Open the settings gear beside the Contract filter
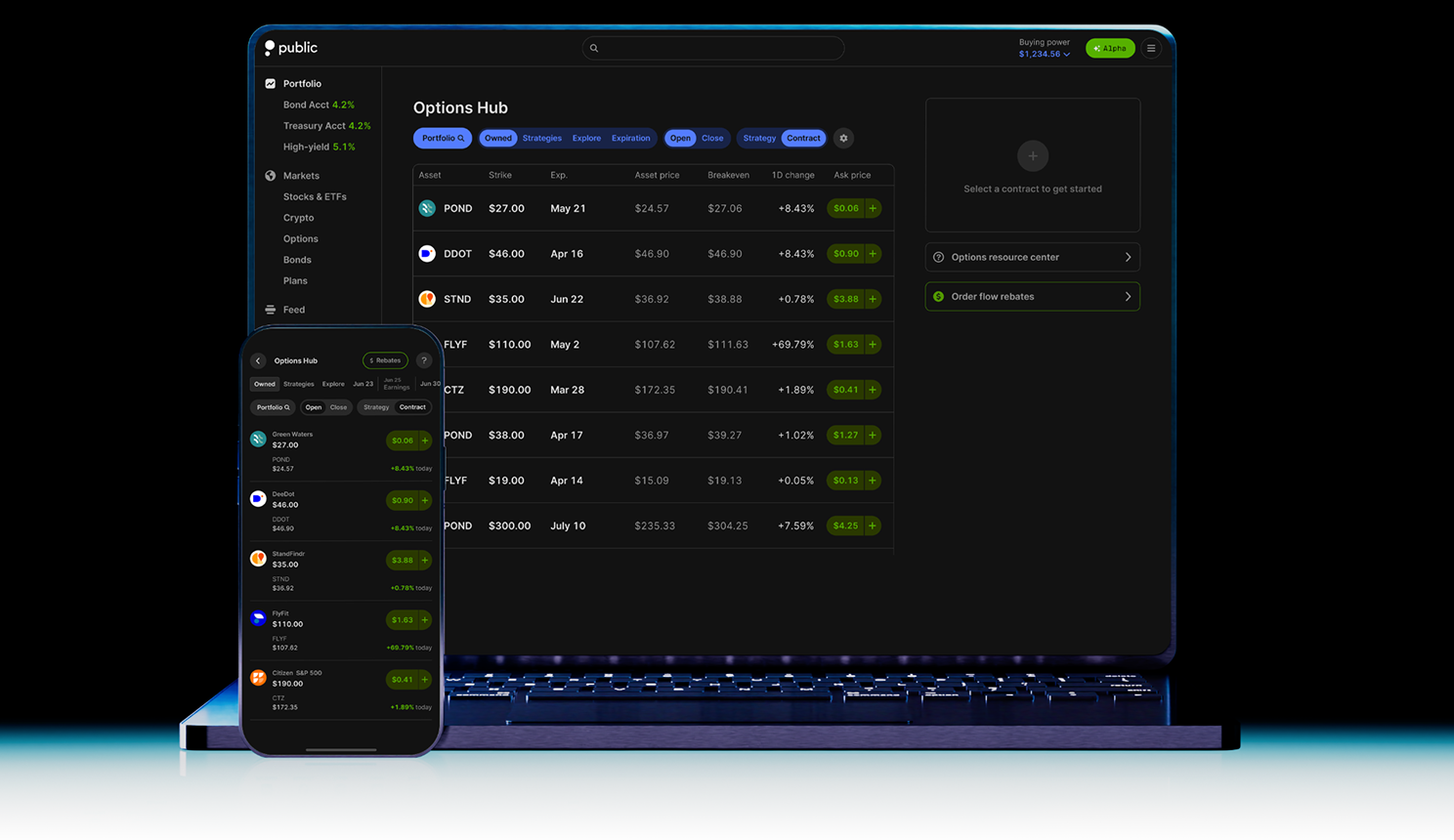This screenshot has width=1454, height=840. (x=843, y=139)
